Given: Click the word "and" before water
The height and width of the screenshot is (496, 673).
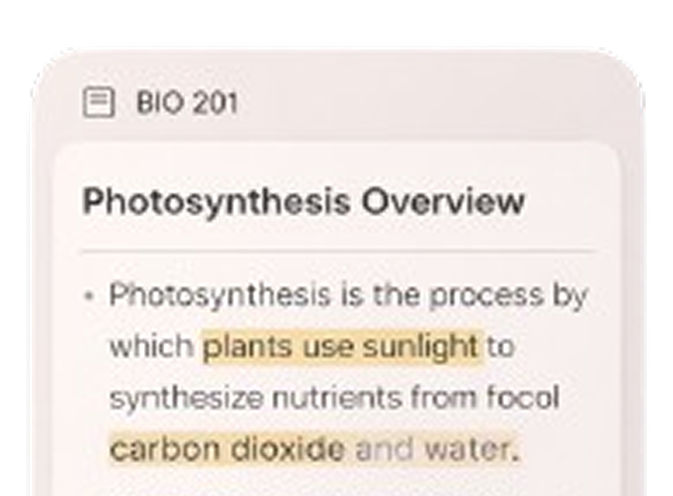Looking at the screenshot, I should coord(384,449).
